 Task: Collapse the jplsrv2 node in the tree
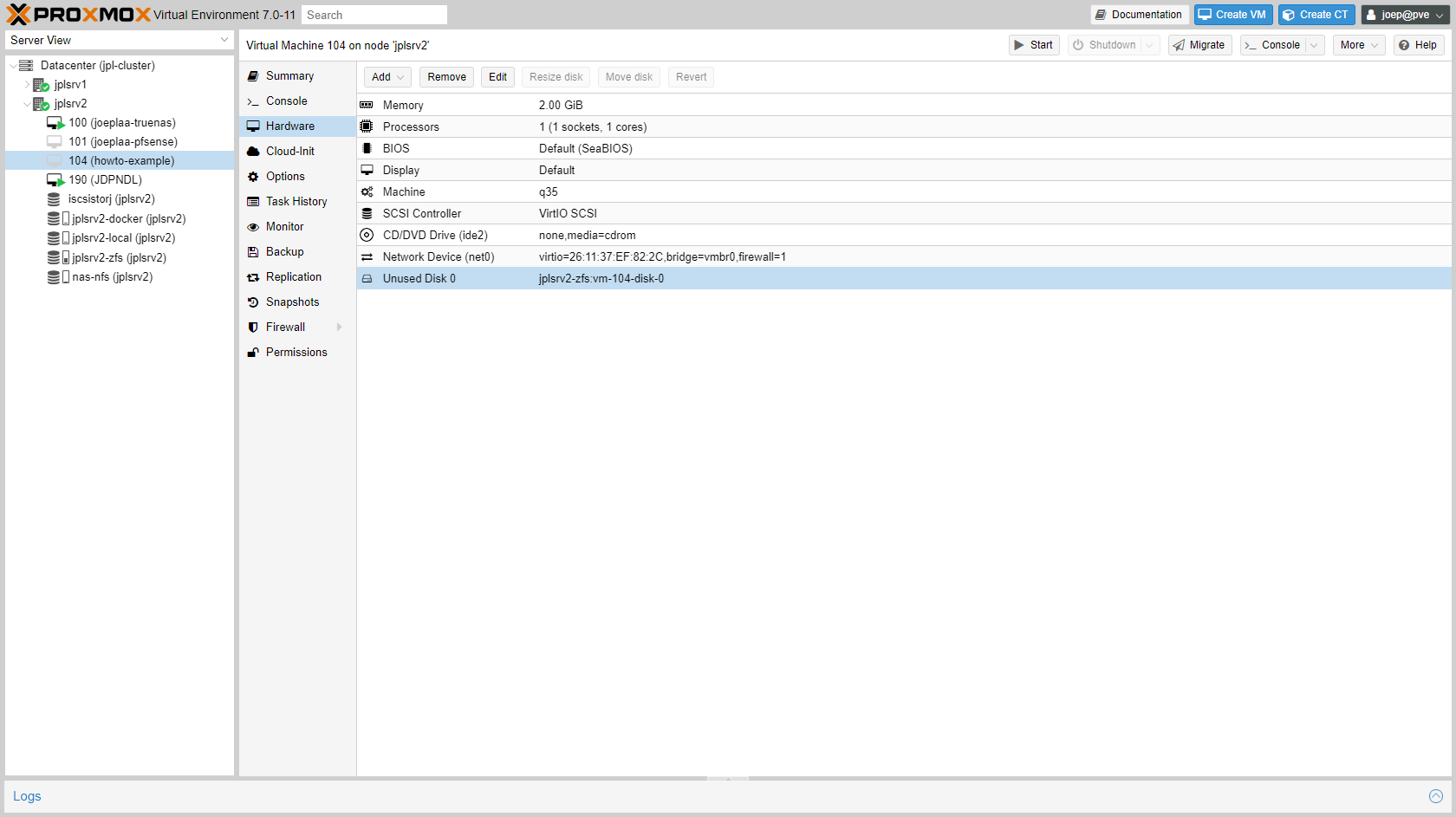point(26,103)
